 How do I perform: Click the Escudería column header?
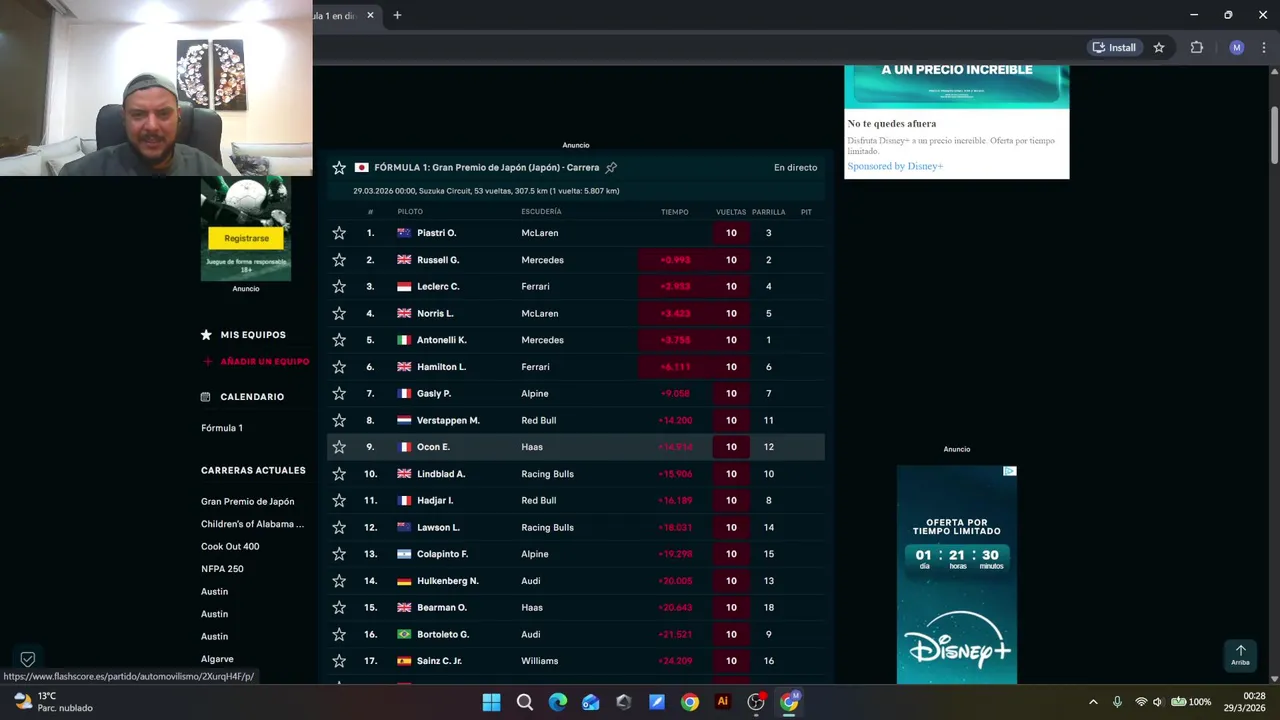[x=541, y=212]
